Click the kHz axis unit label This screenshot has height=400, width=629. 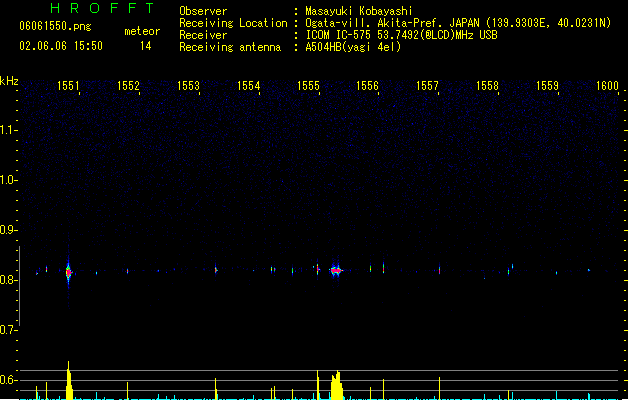pos(9,81)
